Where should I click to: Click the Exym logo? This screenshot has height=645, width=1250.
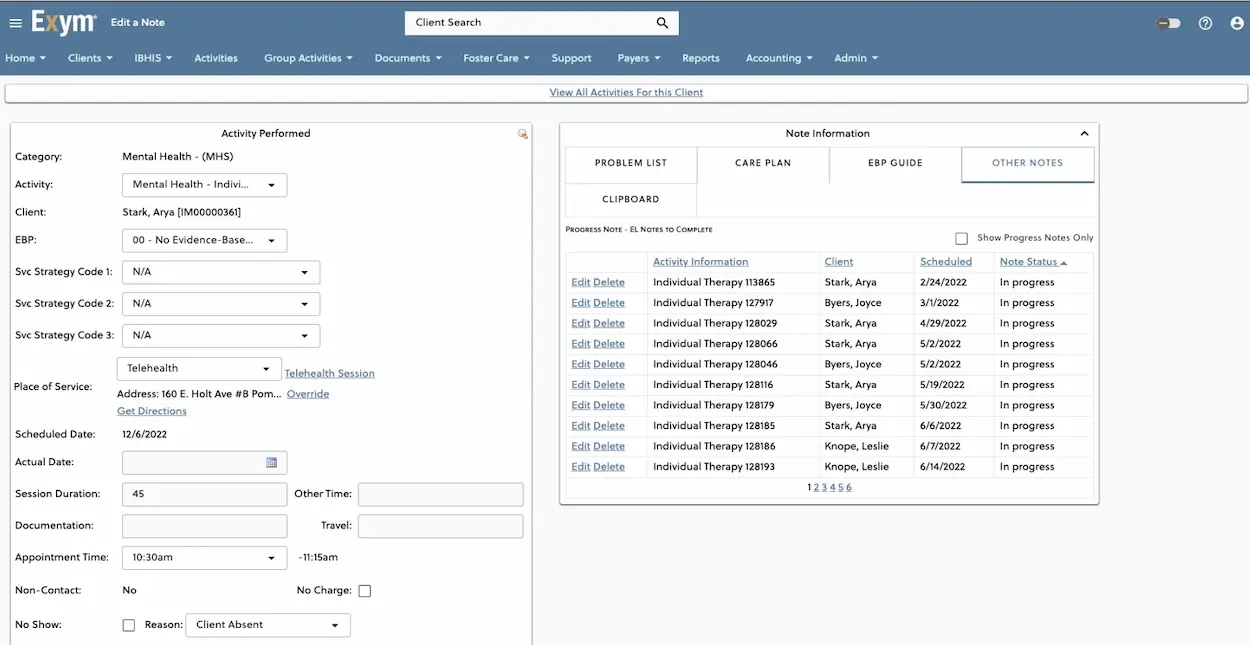[x=62, y=22]
